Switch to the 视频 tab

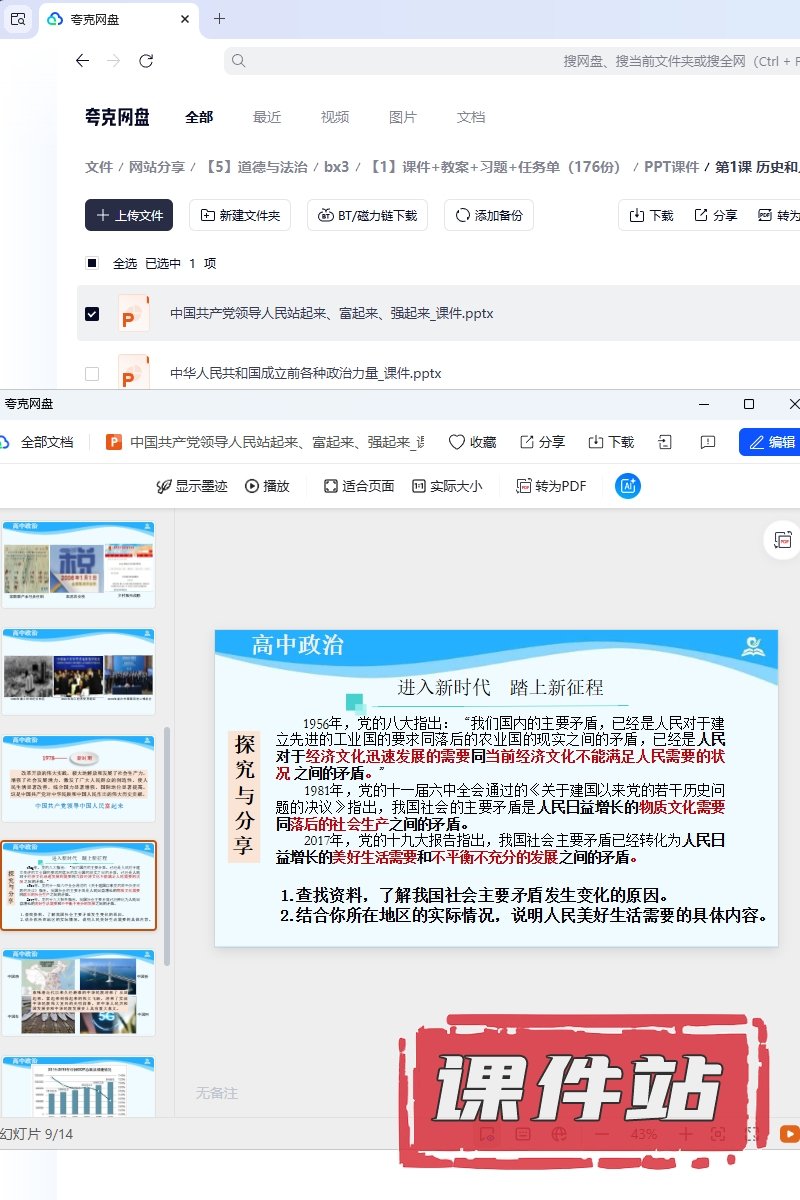click(x=335, y=117)
